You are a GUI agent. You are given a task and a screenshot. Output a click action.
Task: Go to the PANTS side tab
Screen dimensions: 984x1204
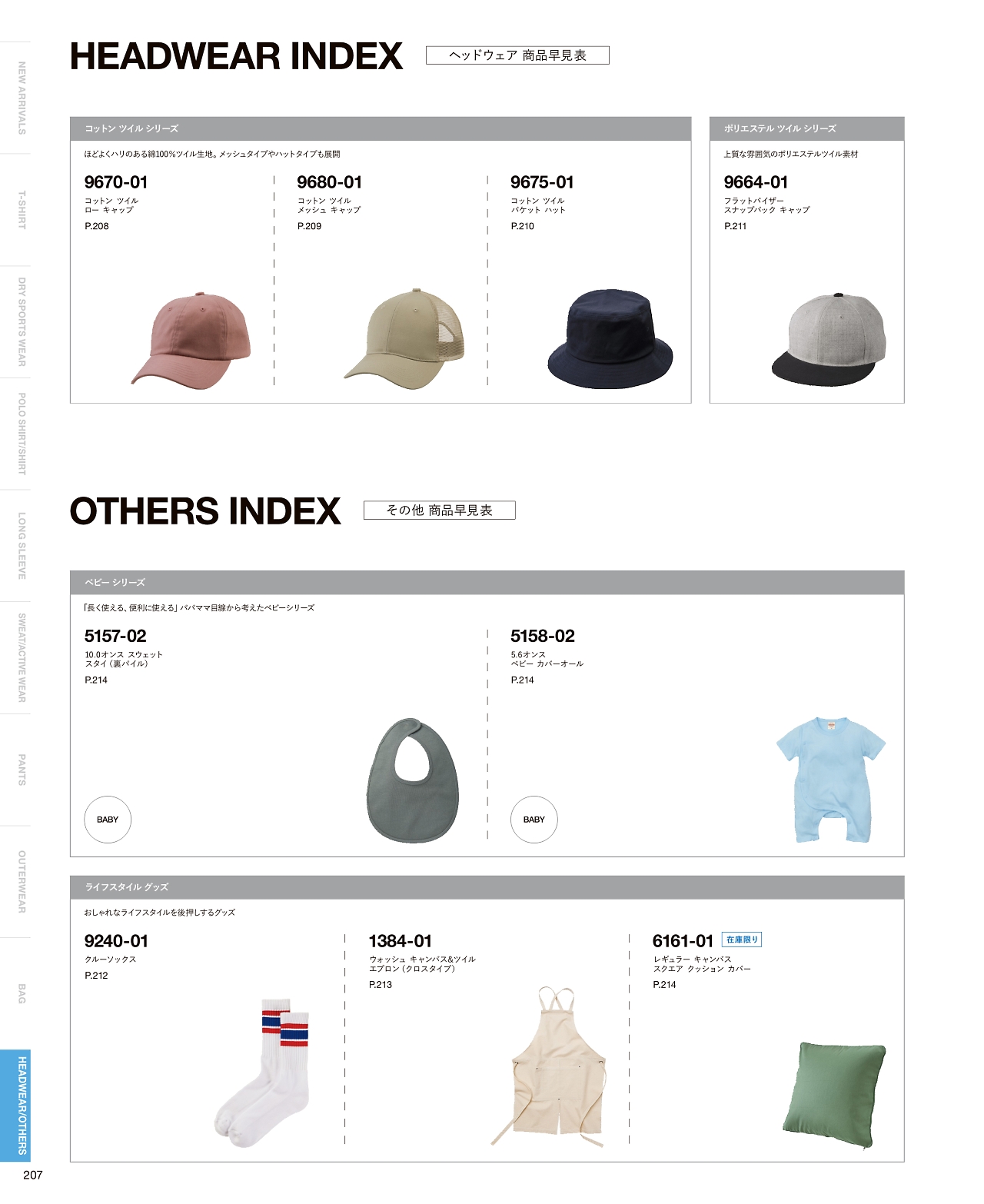tap(22, 770)
